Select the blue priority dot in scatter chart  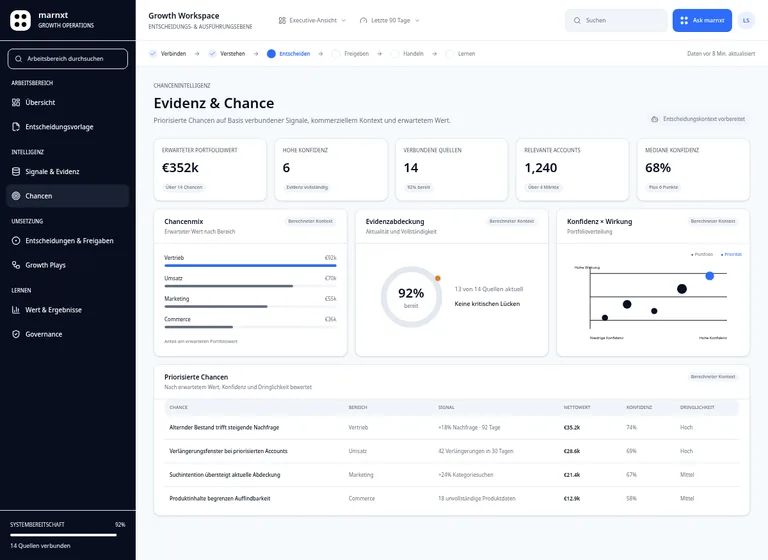709,276
